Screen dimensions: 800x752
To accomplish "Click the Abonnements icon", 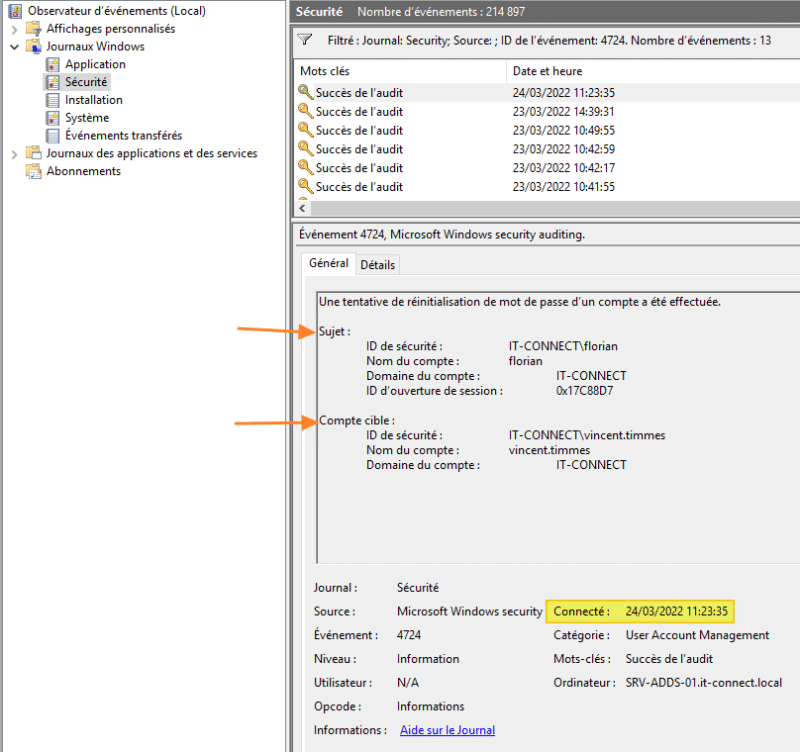I will coord(34,171).
